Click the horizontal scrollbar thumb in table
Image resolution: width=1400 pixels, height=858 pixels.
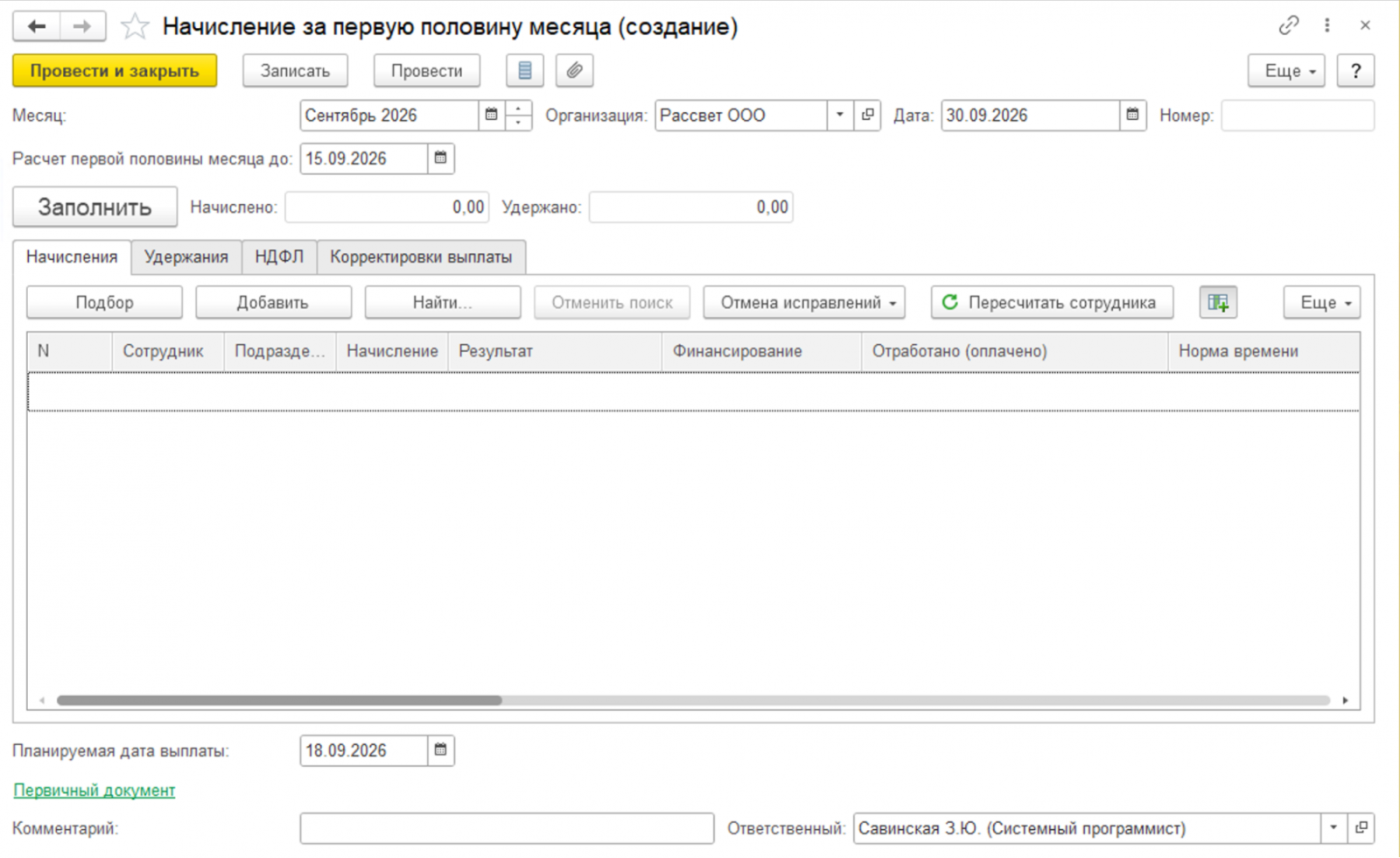tap(279, 700)
